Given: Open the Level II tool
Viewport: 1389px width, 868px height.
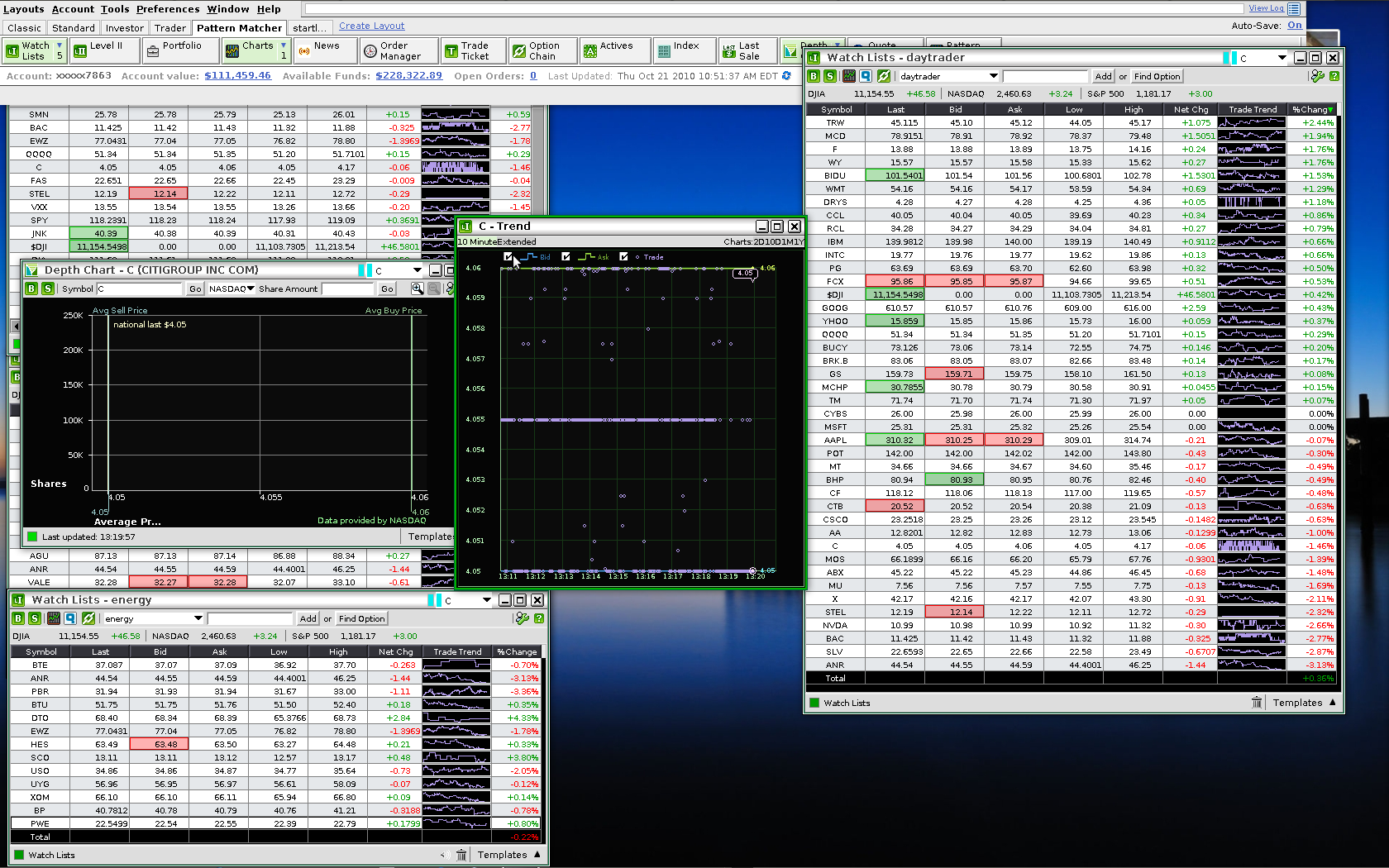Looking at the screenshot, I should click(105, 51).
